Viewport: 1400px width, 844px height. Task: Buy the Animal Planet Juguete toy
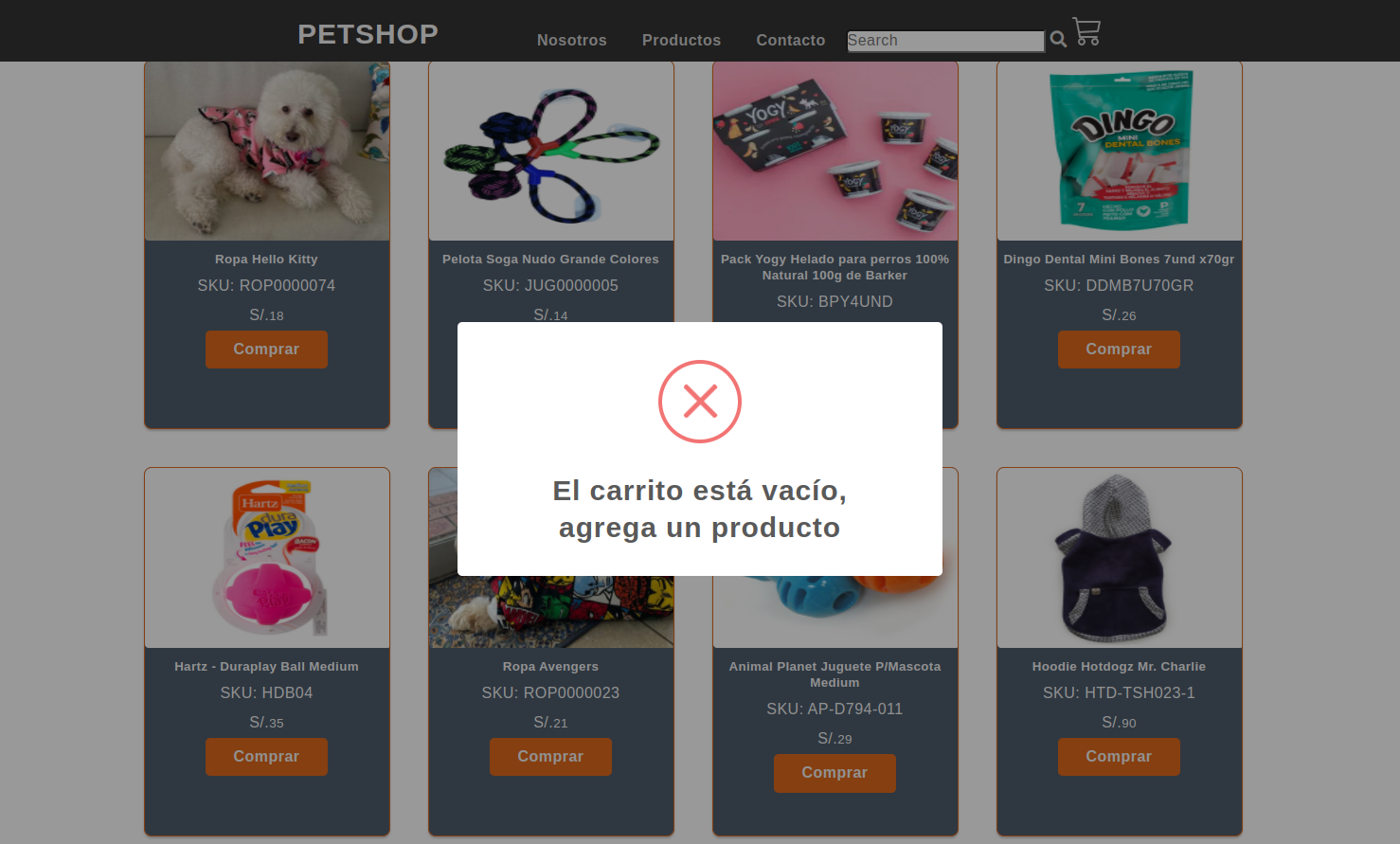point(835,773)
